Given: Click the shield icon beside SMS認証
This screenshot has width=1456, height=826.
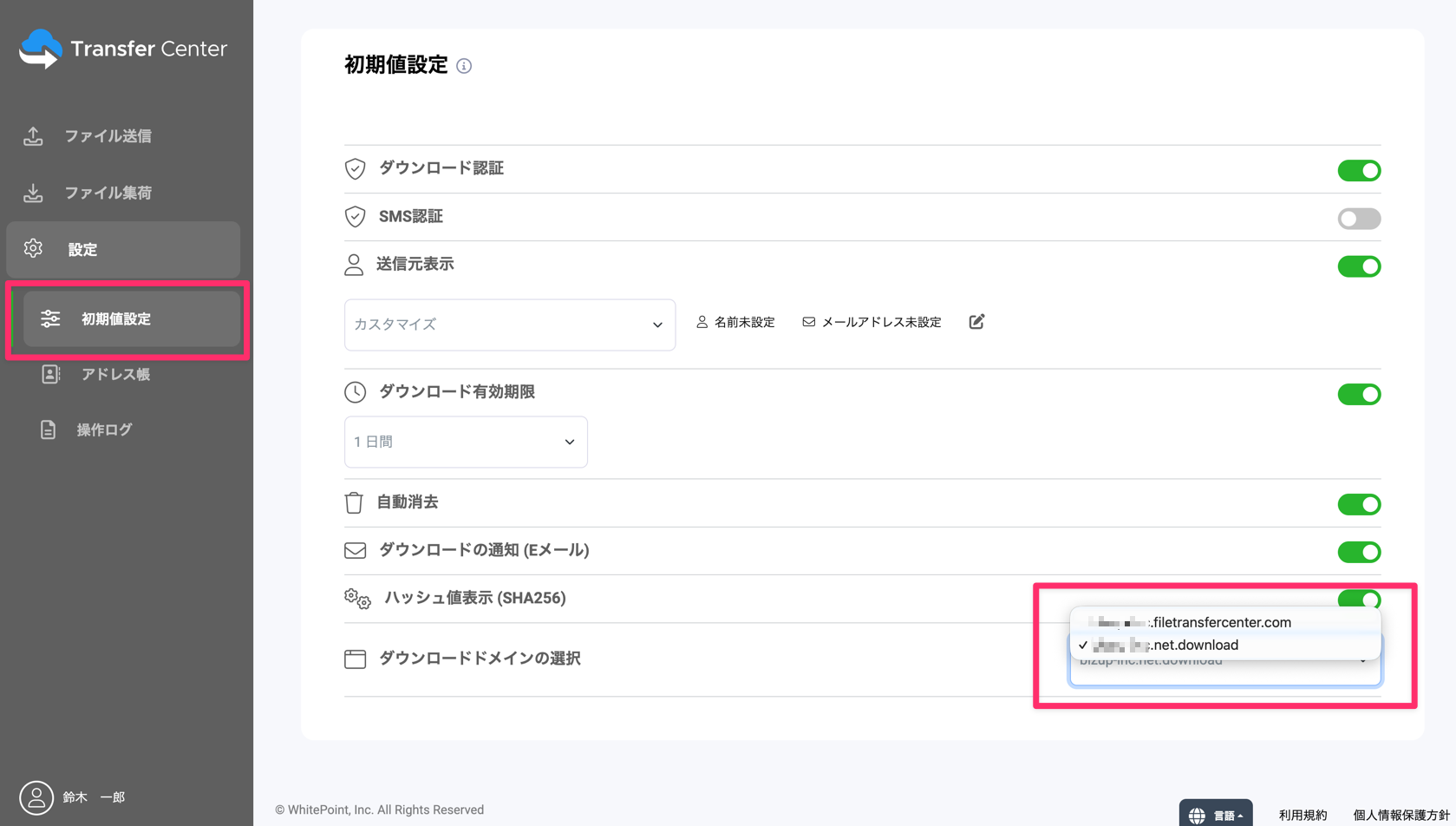Looking at the screenshot, I should tap(355, 217).
